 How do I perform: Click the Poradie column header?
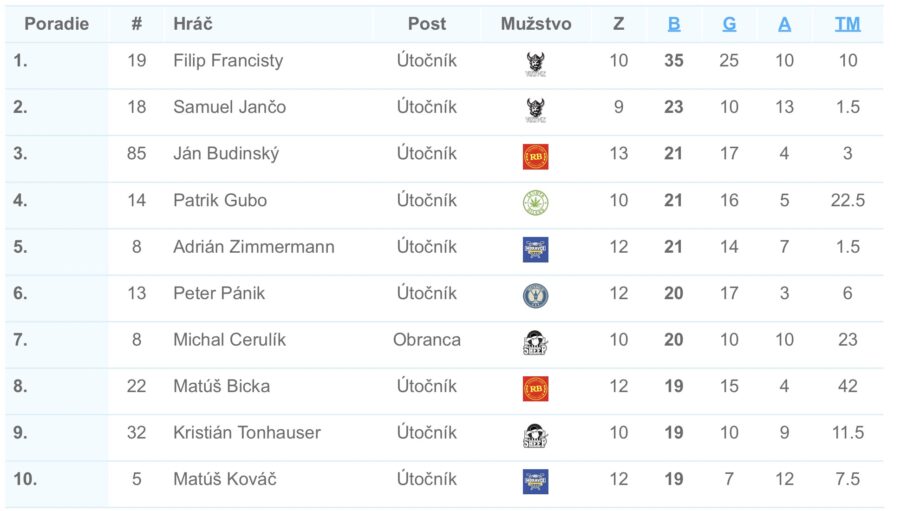tap(56, 24)
